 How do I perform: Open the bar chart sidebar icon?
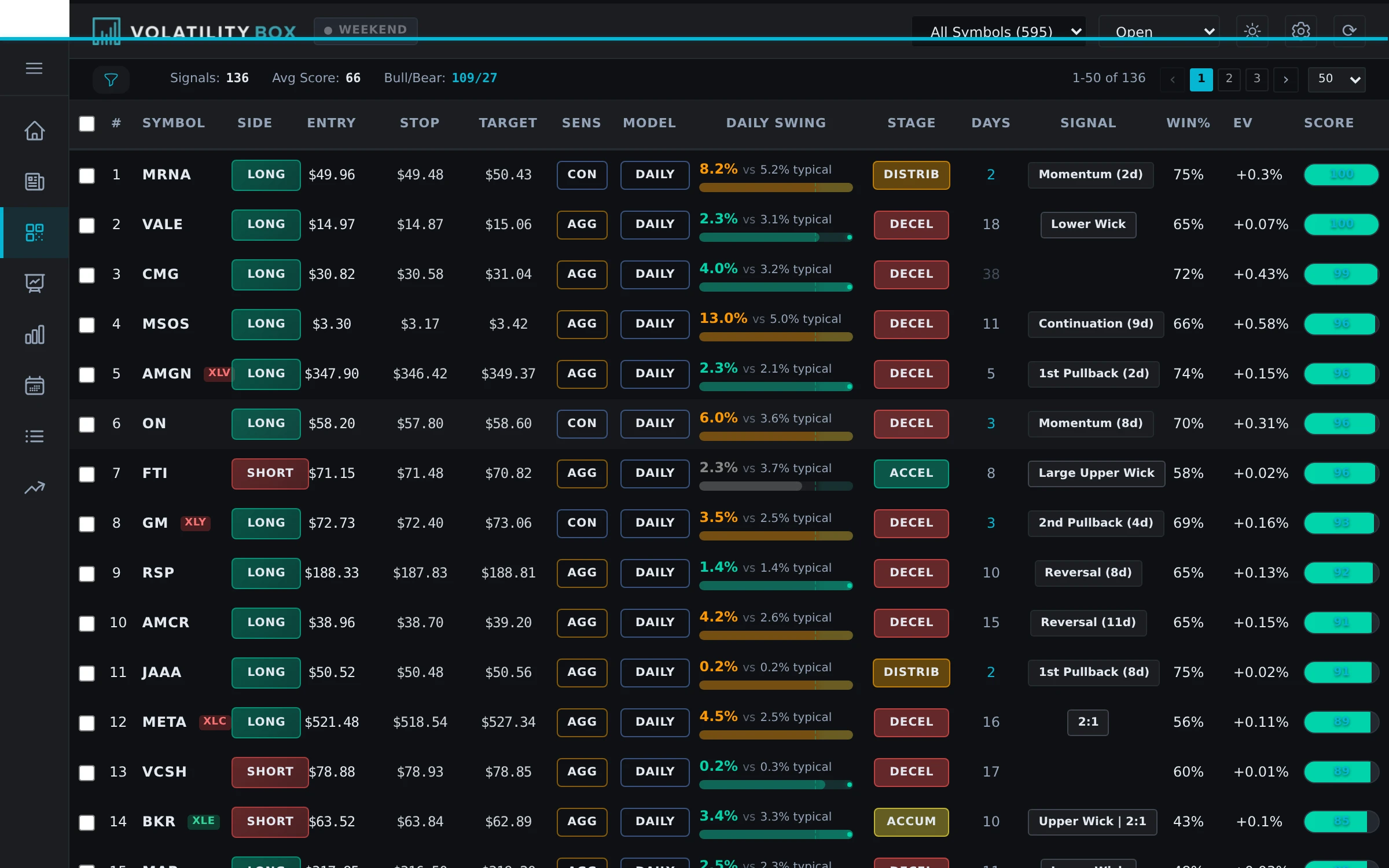tap(34, 334)
